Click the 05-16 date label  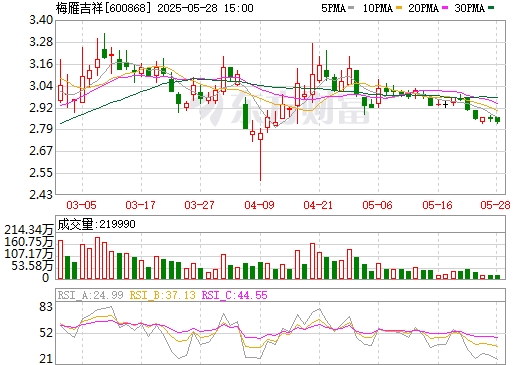(x=437, y=205)
